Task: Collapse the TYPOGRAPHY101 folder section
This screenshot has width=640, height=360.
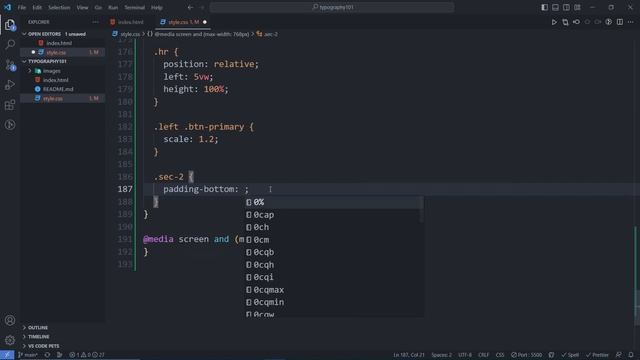Action: pos(63,61)
